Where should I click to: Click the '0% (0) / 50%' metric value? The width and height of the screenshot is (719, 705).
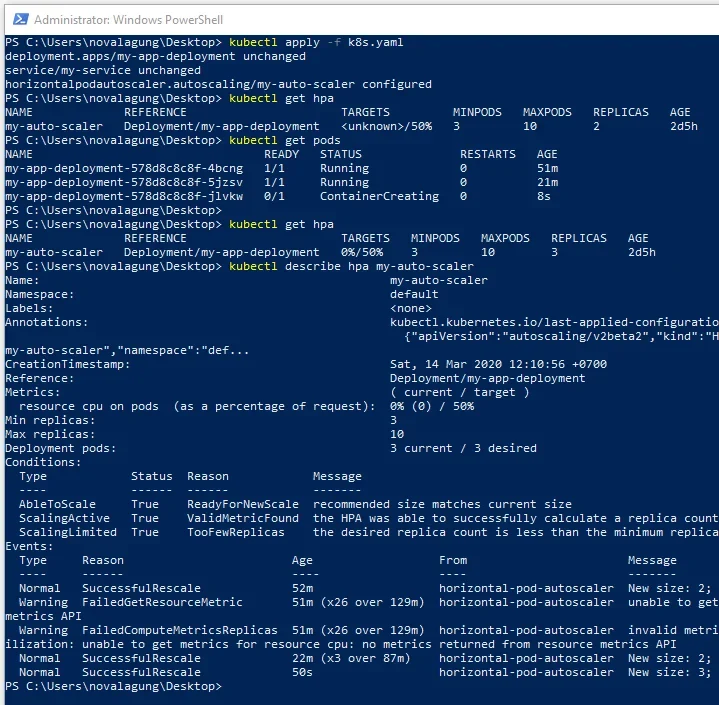tap(431, 406)
